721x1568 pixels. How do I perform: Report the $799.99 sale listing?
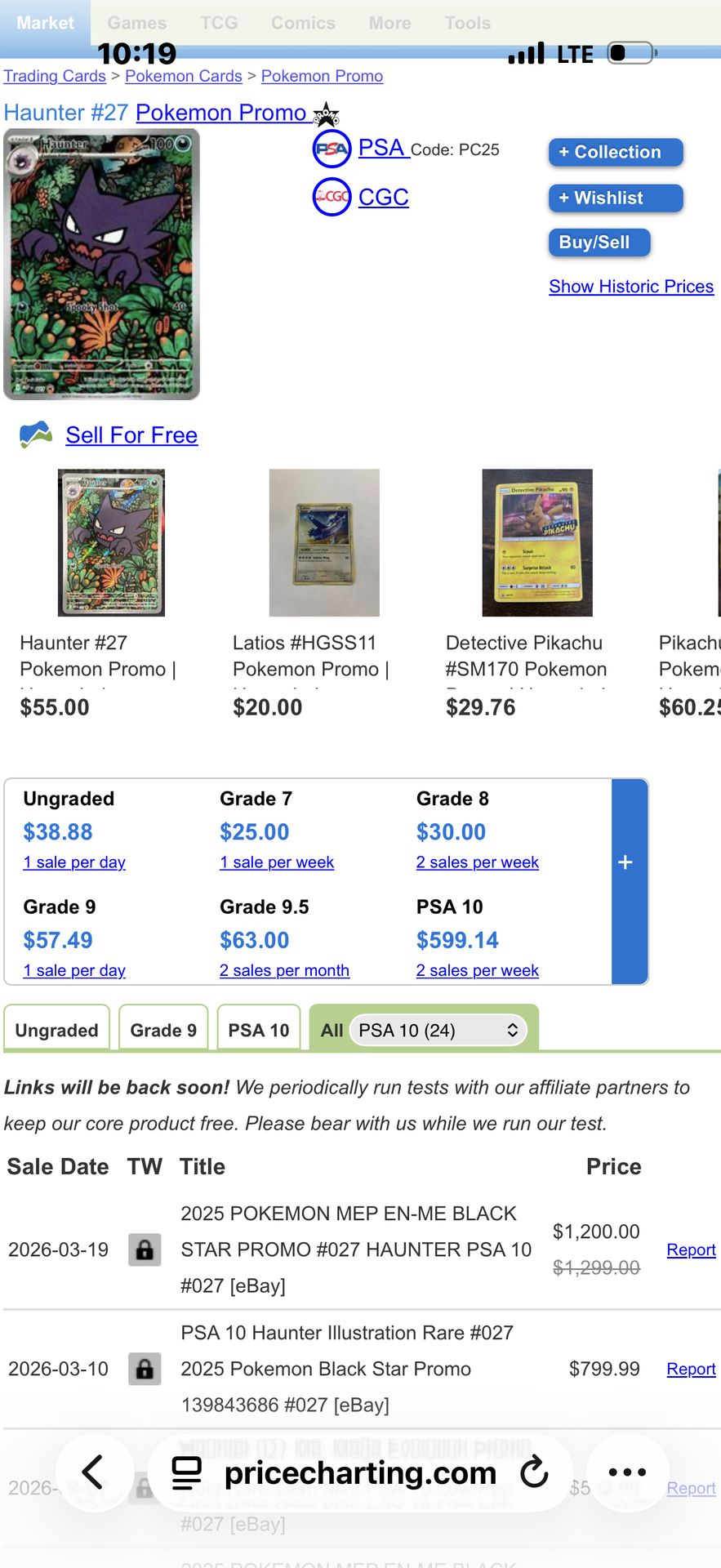(691, 1369)
